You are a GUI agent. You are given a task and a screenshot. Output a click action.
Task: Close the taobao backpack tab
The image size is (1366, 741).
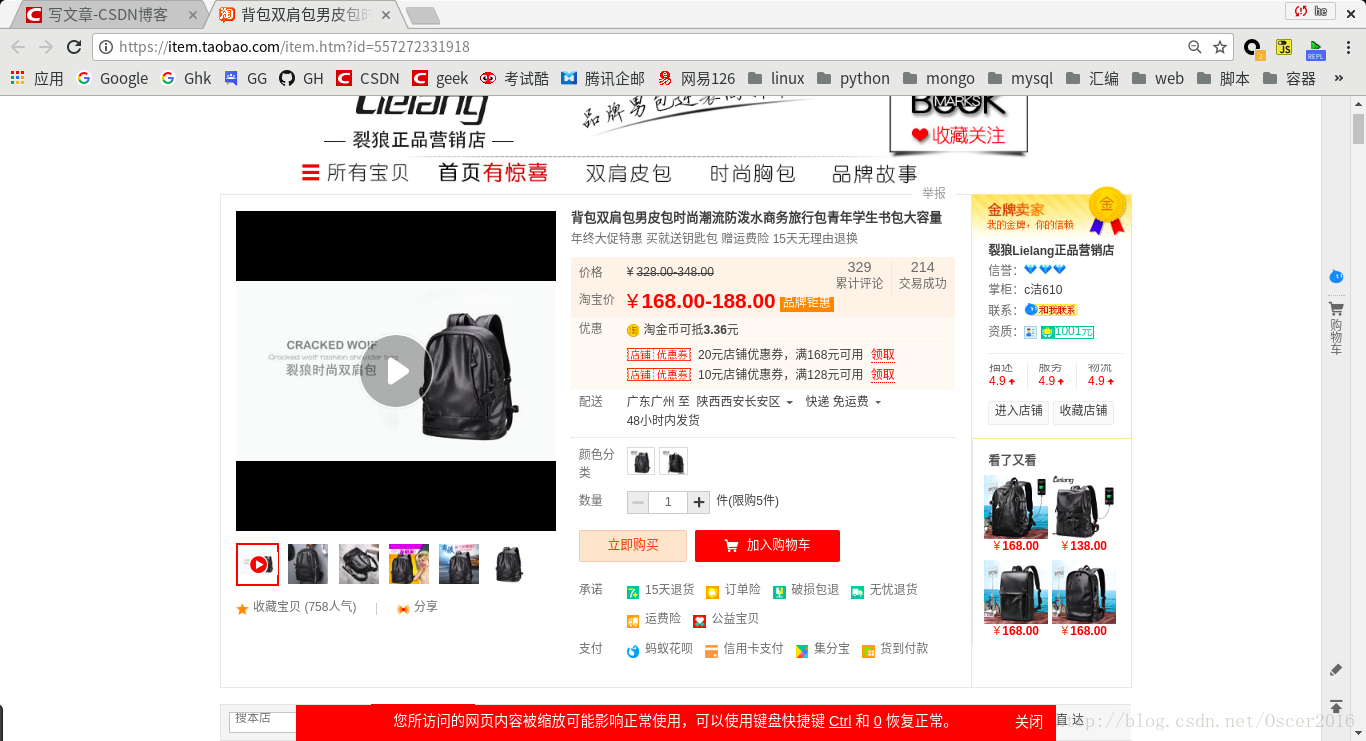[386, 15]
